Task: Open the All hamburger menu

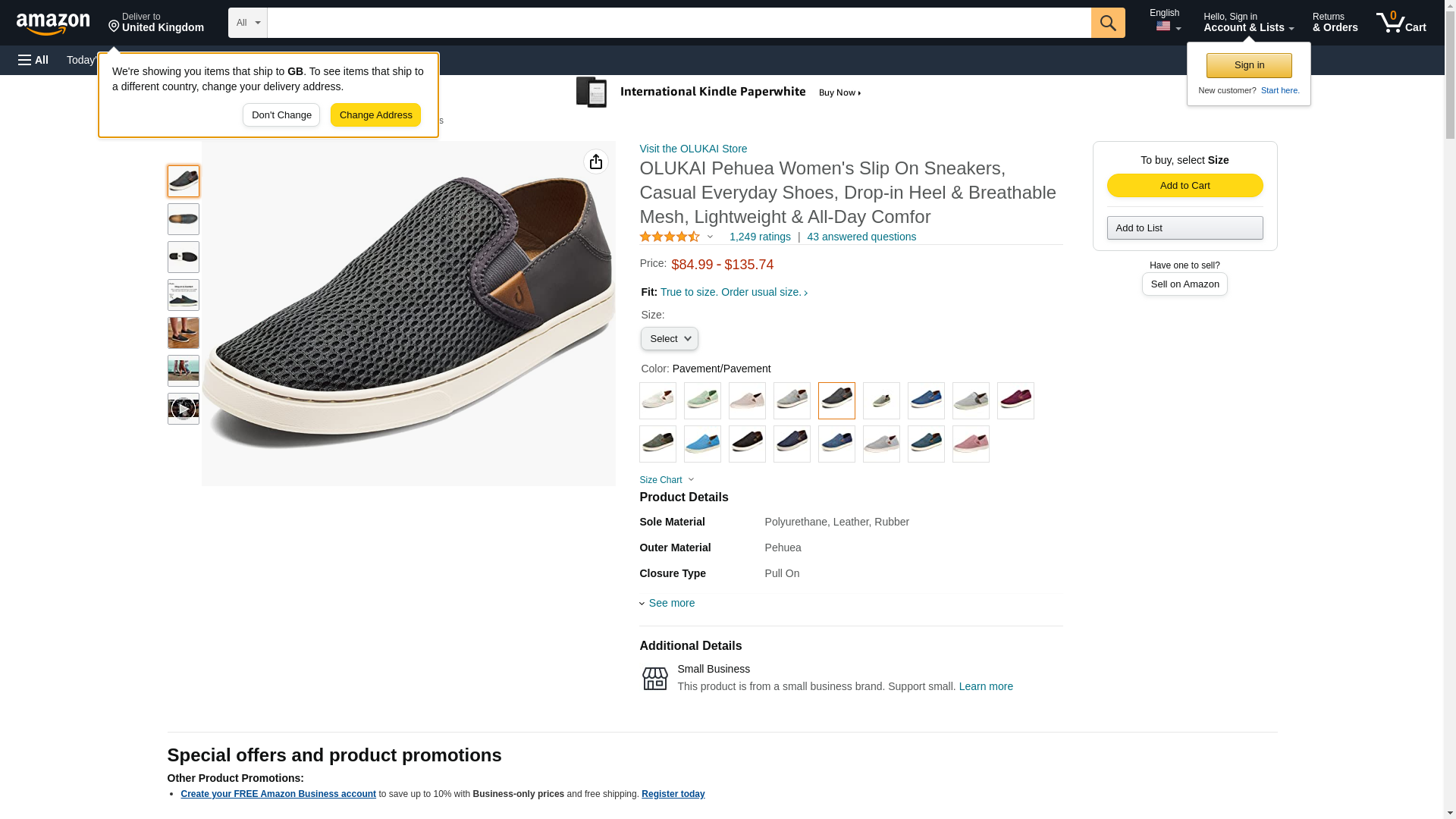Action: tap(33, 60)
